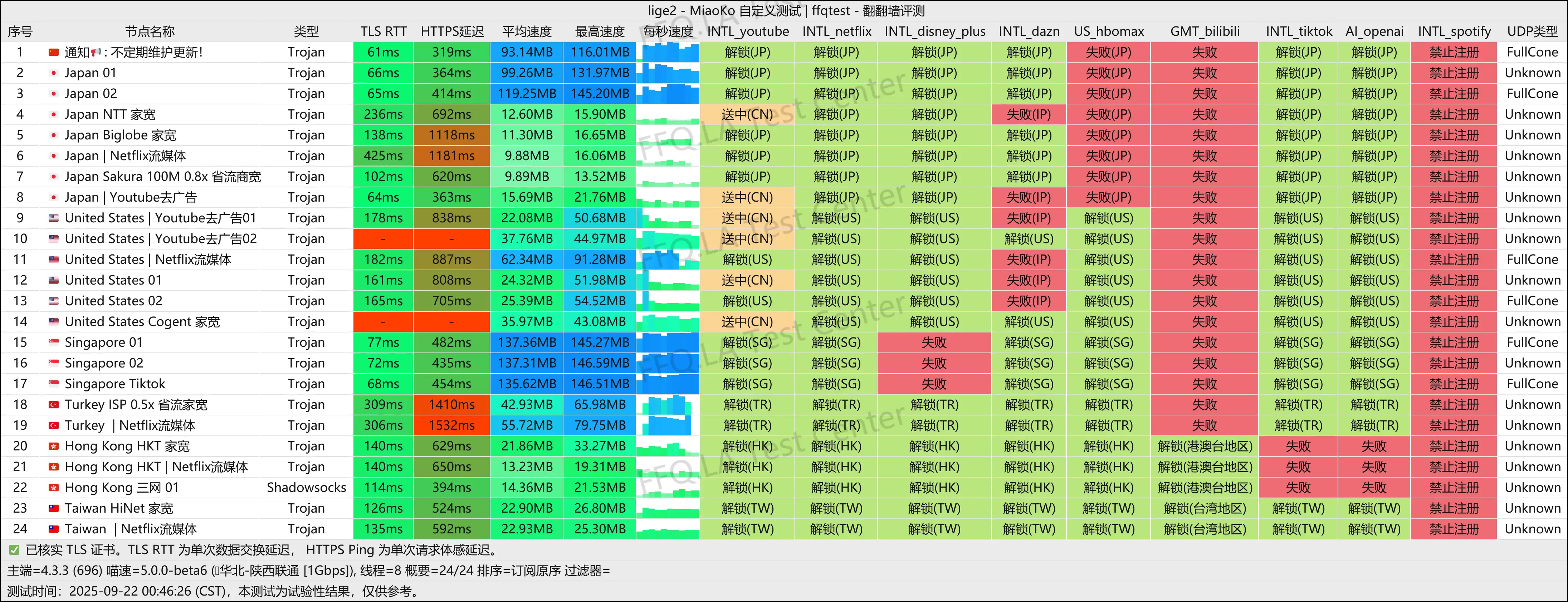Click the 失败 disney_plus cell for Singapore 02

point(934,363)
